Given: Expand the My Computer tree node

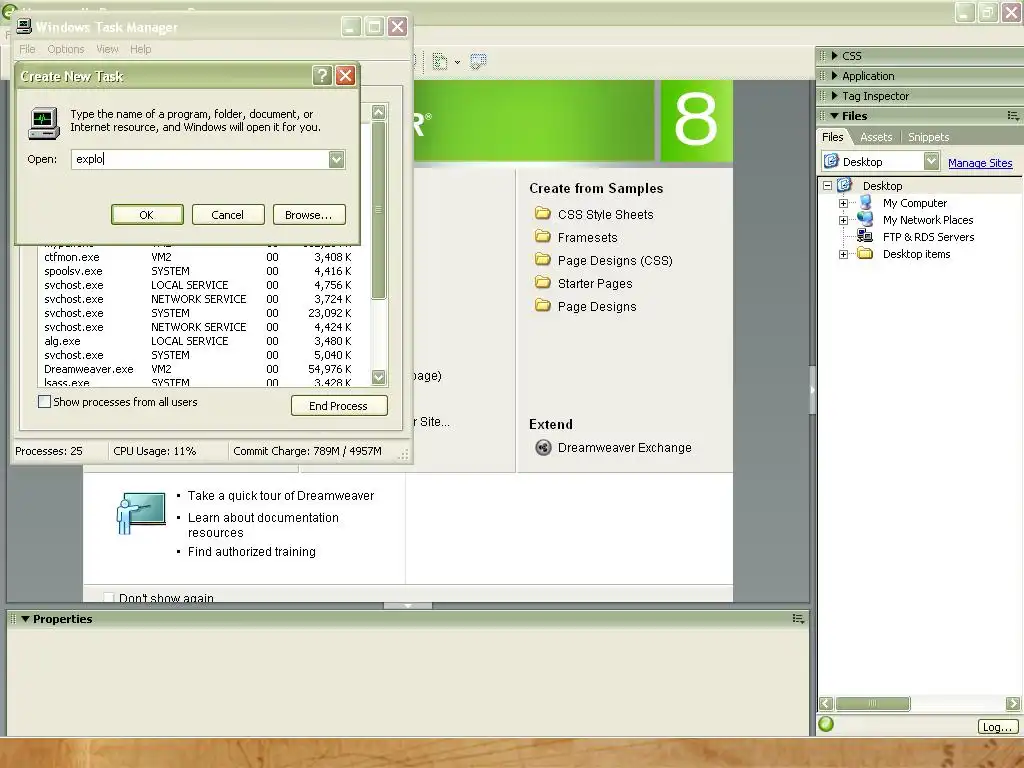Looking at the screenshot, I should tap(844, 203).
